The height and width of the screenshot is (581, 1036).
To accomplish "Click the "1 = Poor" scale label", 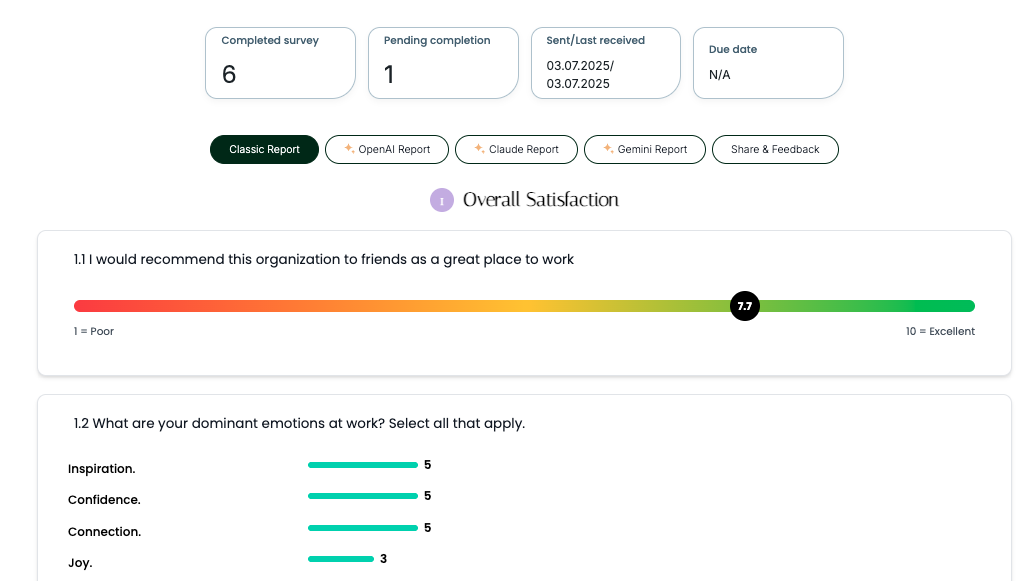I will pyautogui.click(x=94, y=331).
